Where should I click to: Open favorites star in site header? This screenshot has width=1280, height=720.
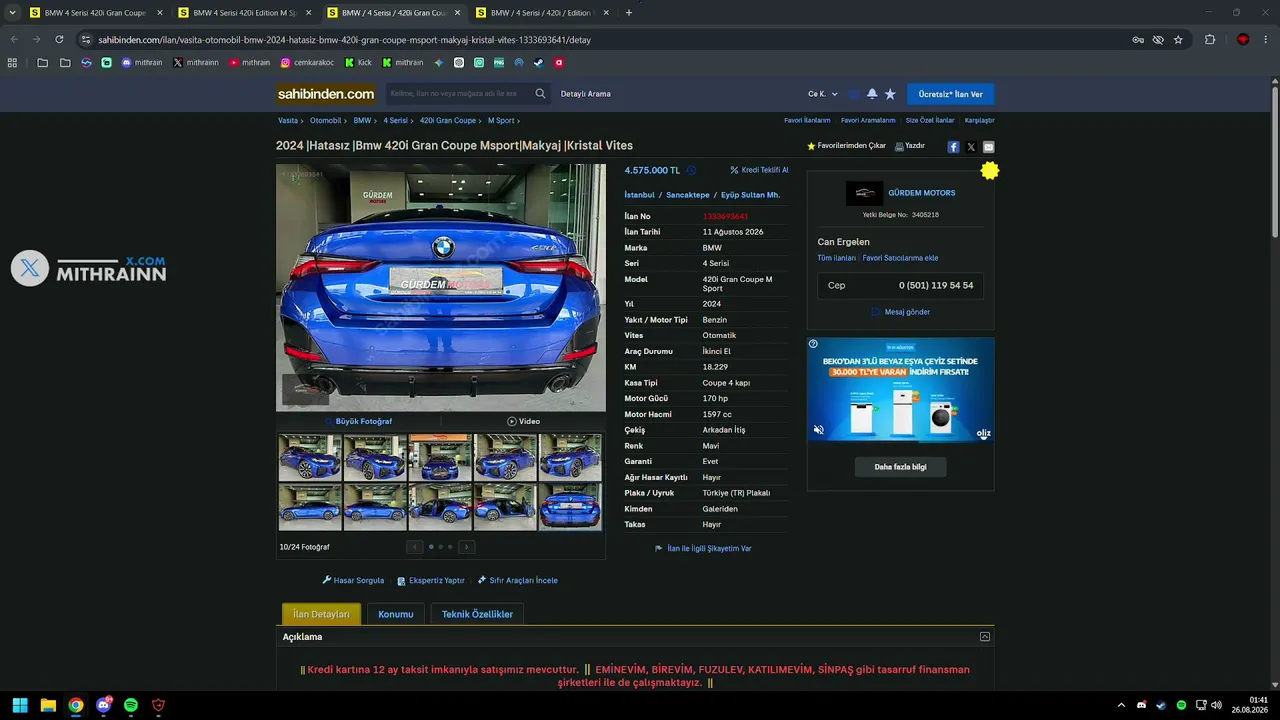(x=890, y=94)
